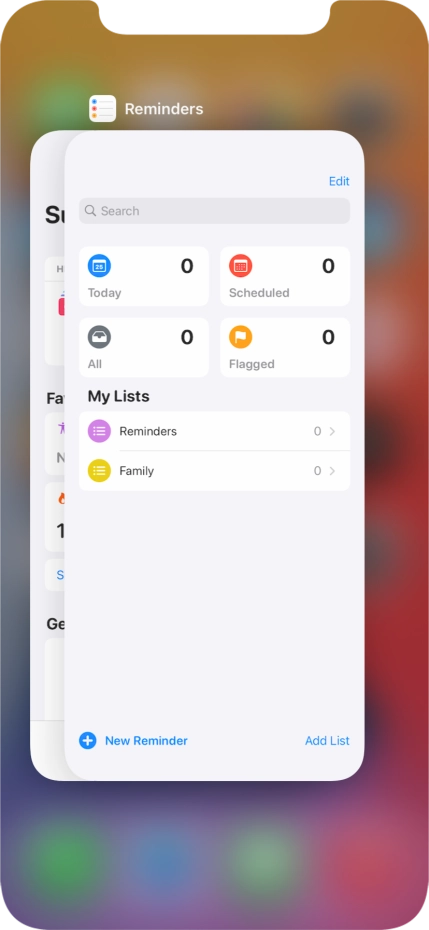429x930 pixels.
Task: Tap the red Scheduled calendar icon
Action: pos(240,266)
